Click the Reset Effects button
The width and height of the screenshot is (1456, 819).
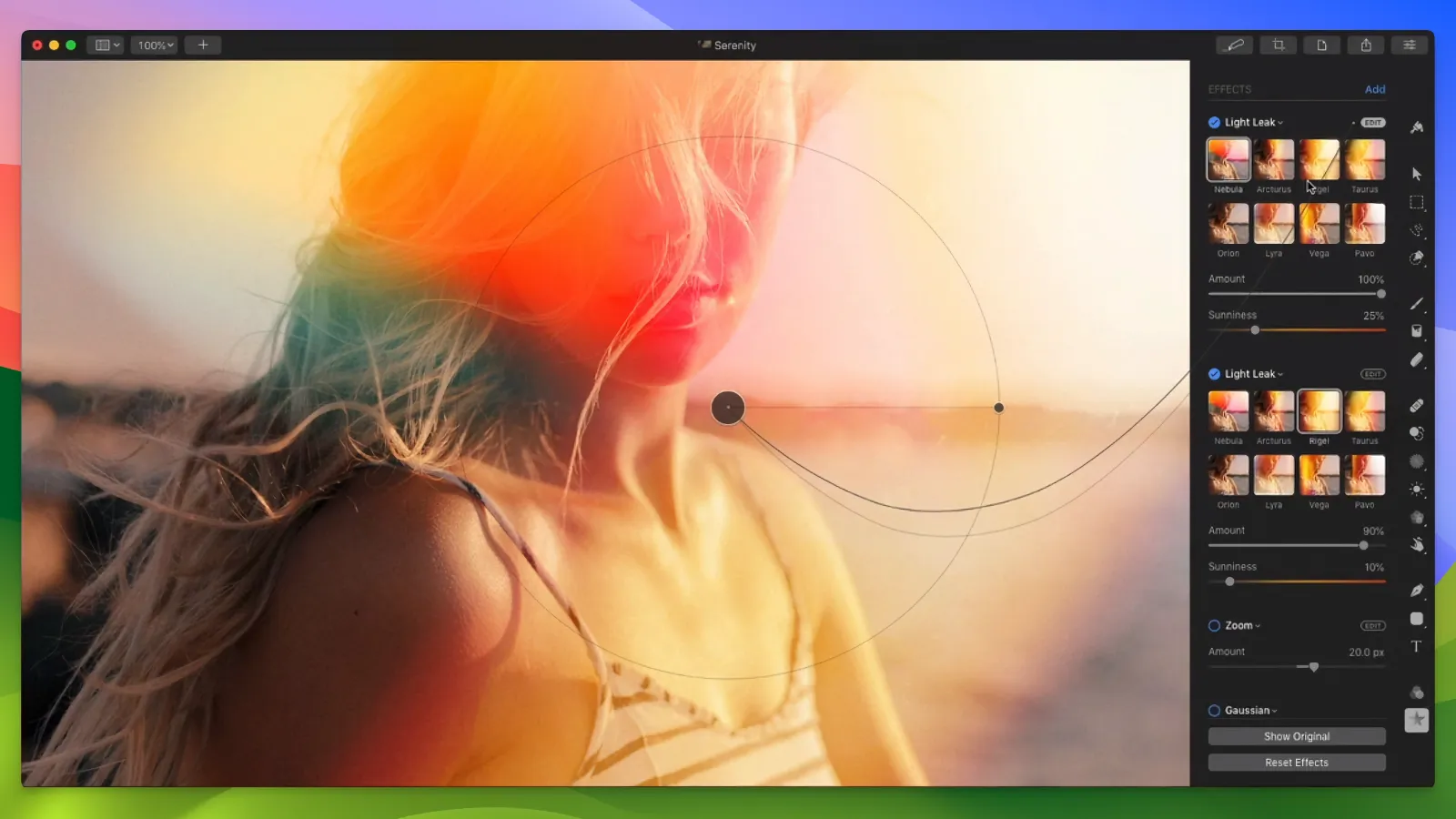point(1296,762)
